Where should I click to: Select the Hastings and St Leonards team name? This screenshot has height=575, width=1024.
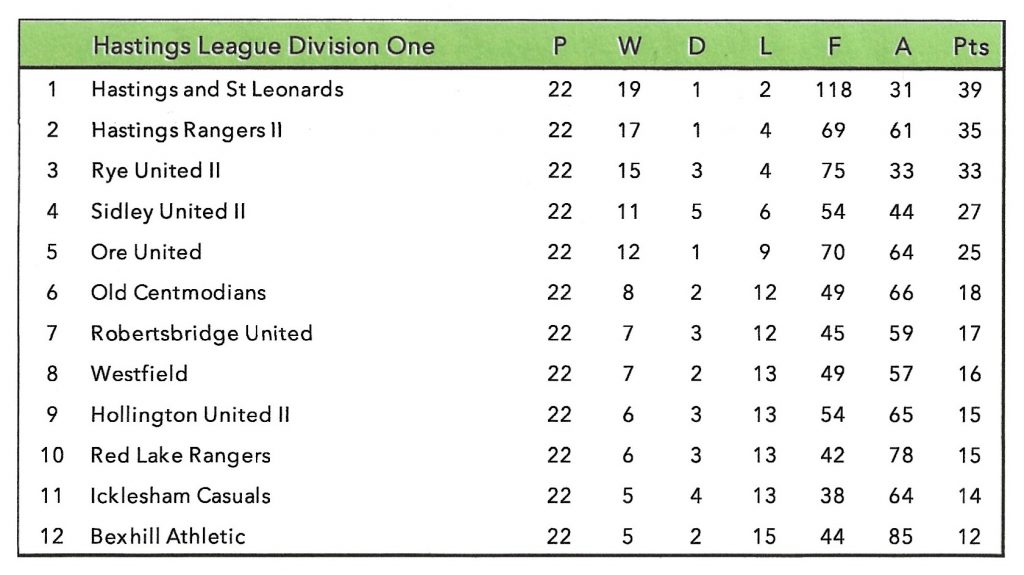(217, 89)
